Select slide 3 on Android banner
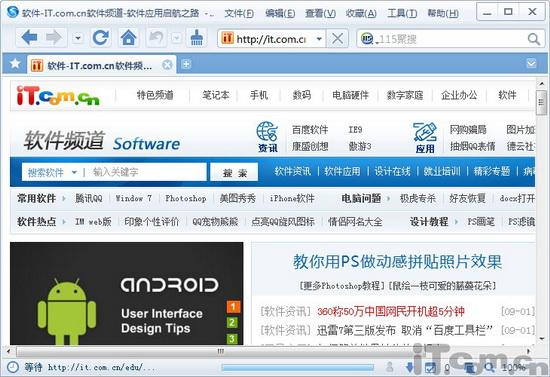The width and height of the screenshot is (550, 377). click(232, 339)
